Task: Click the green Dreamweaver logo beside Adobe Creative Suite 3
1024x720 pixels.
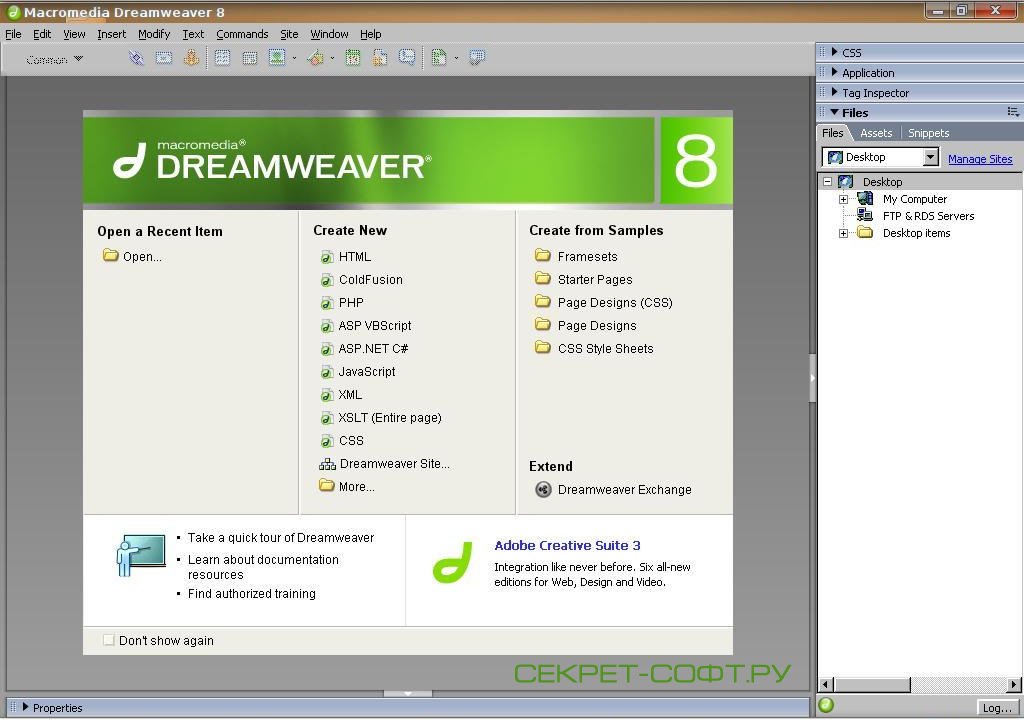Action: [452, 563]
